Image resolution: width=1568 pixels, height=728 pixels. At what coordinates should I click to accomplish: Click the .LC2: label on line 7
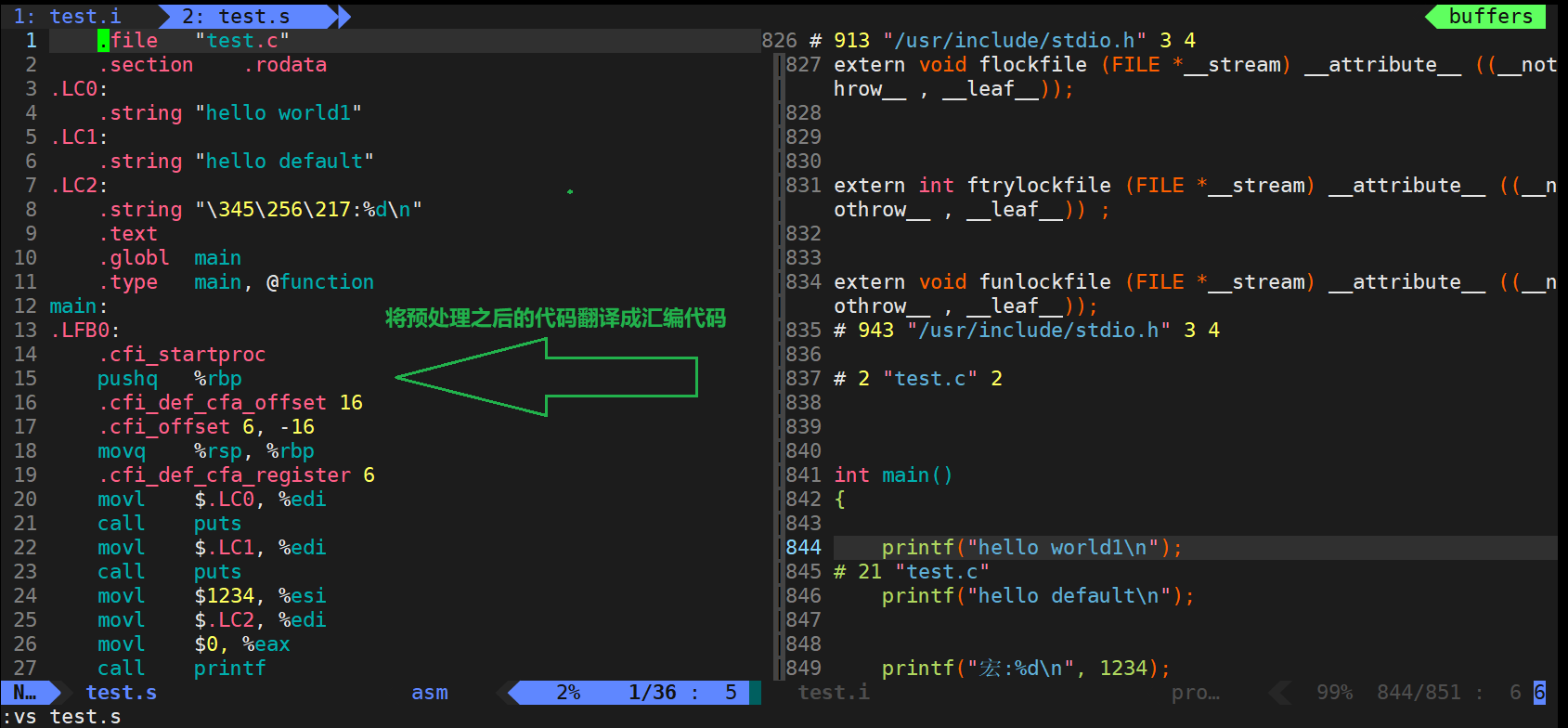[x=79, y=185]
